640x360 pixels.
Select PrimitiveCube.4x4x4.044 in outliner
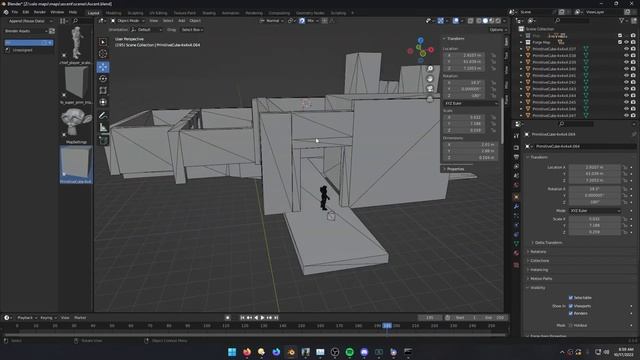[x=554, y=96]
